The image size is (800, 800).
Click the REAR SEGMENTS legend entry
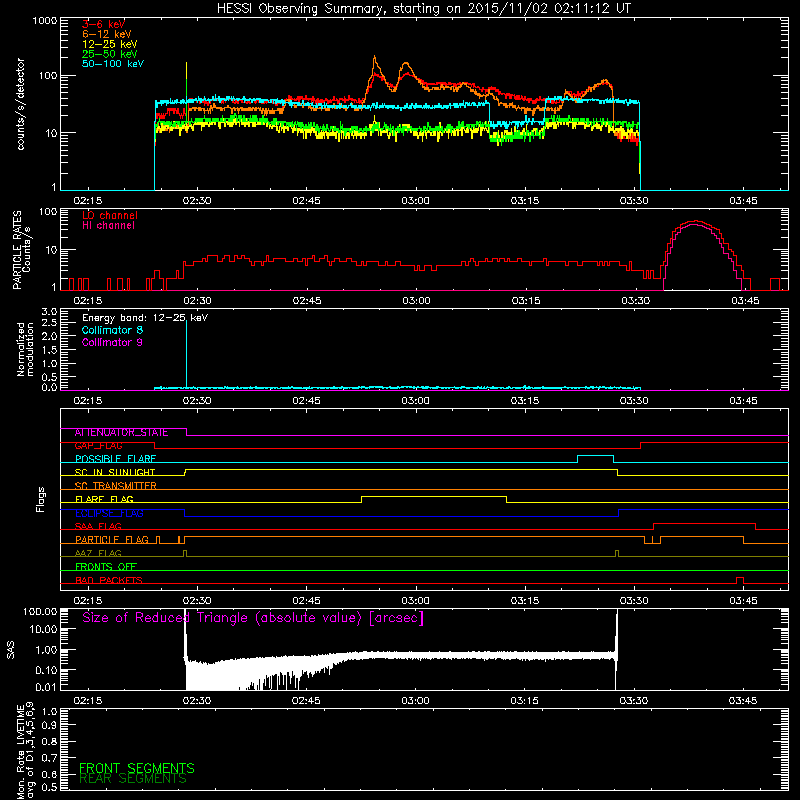tap(133, 779)
